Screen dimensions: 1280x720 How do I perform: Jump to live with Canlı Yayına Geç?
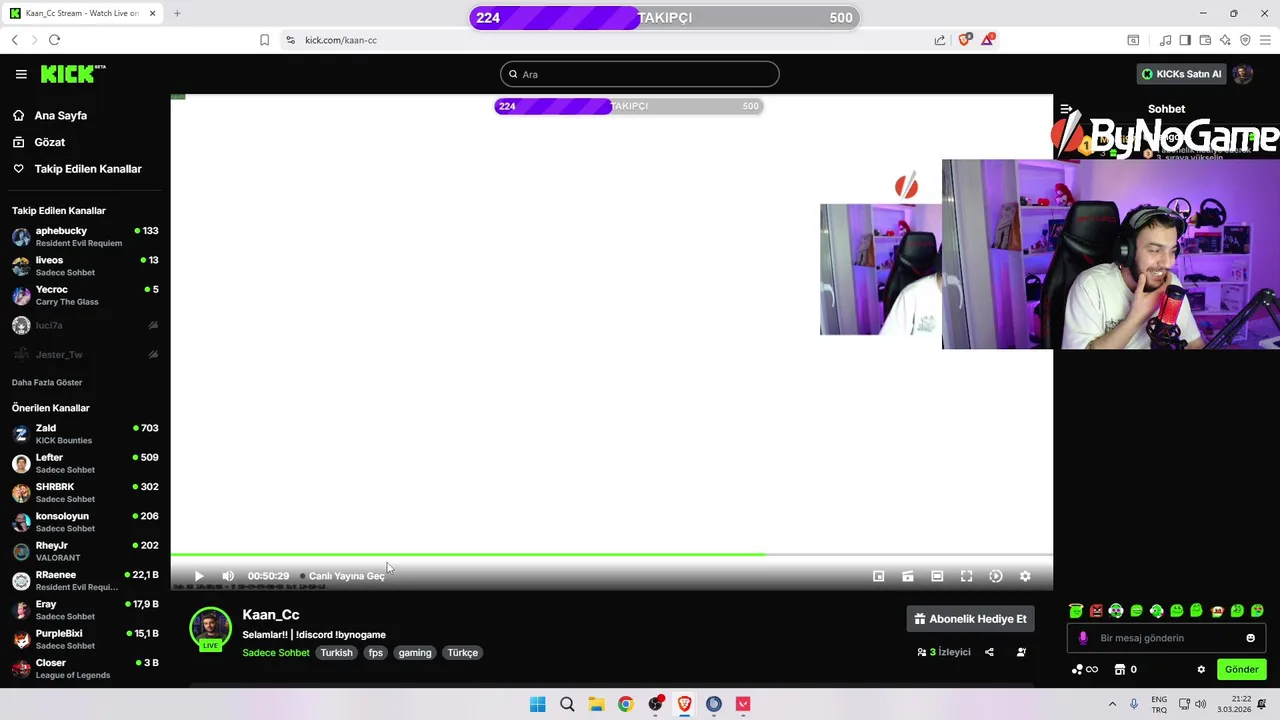tap(343, 576)
